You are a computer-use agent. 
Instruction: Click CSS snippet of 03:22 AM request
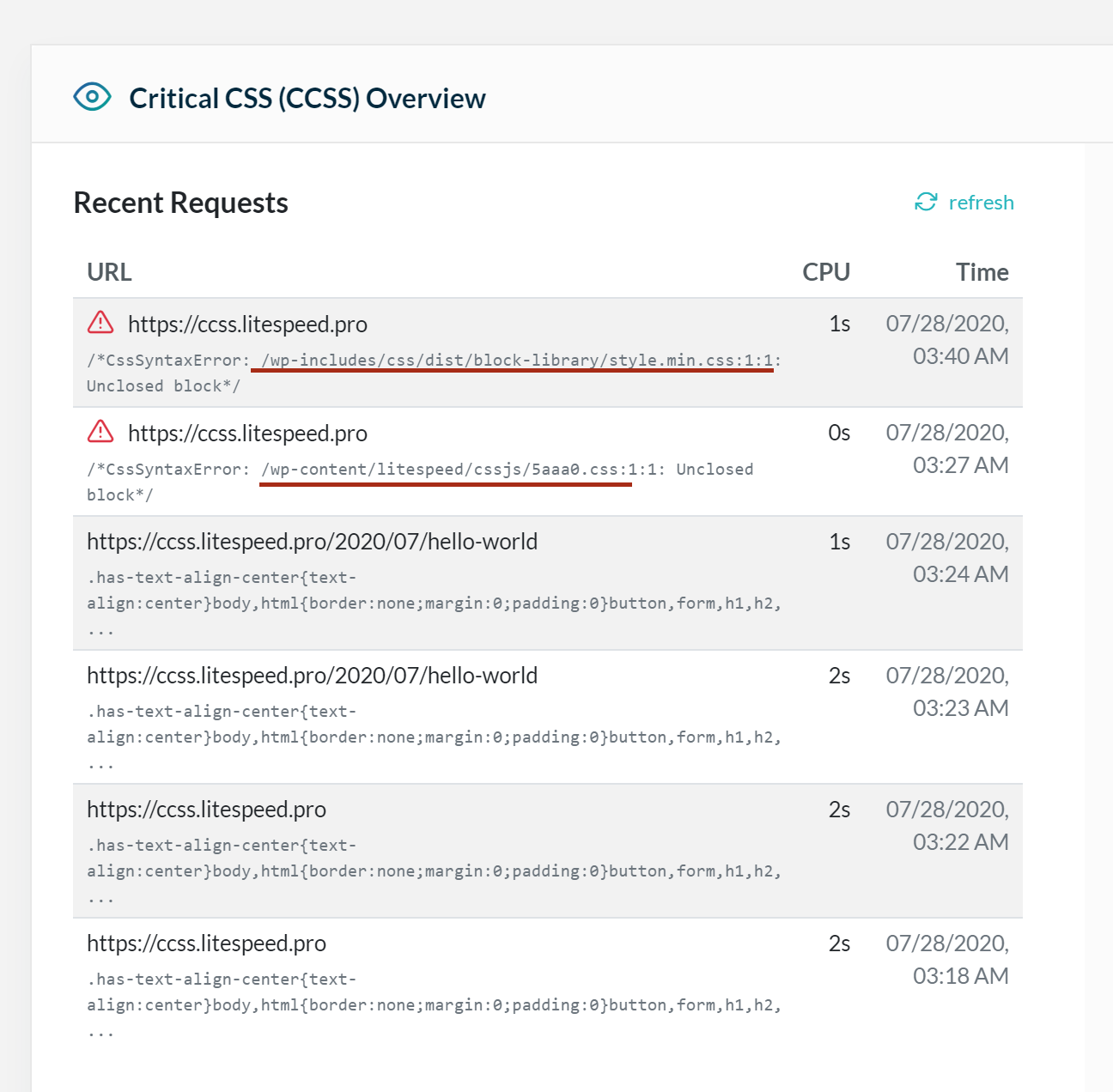pos(434,871)
